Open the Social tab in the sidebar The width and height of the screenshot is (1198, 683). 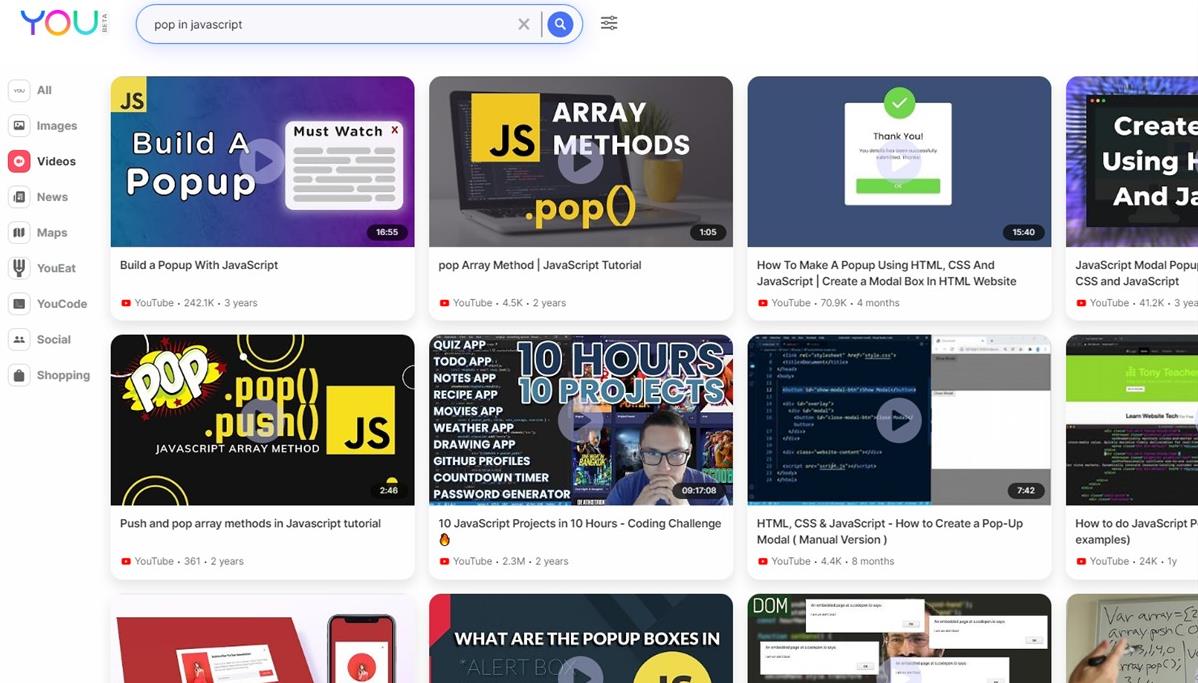[53, 340]
